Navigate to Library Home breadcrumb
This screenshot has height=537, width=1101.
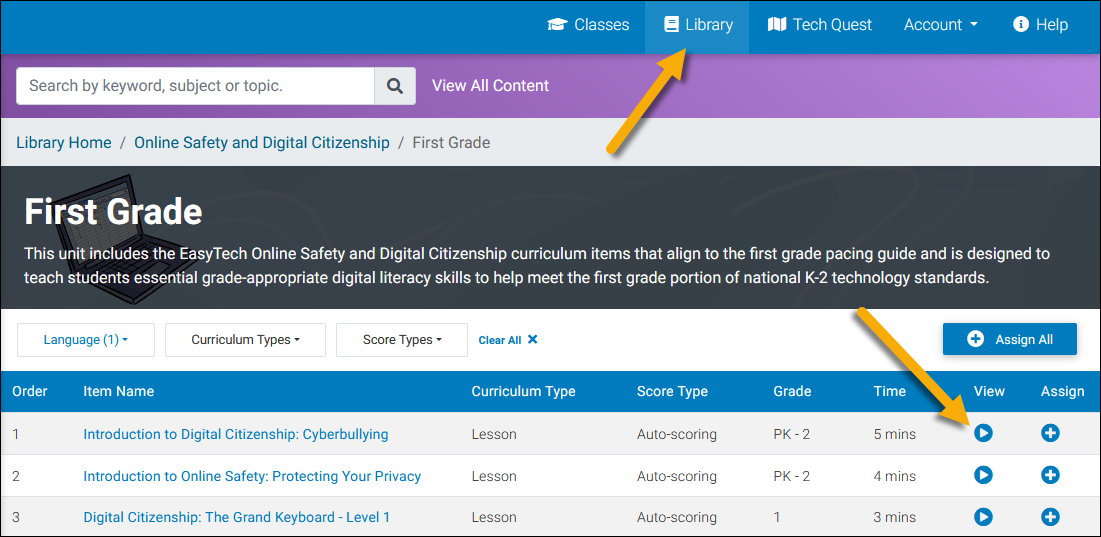pyautogui.click(x=64, y=143)
